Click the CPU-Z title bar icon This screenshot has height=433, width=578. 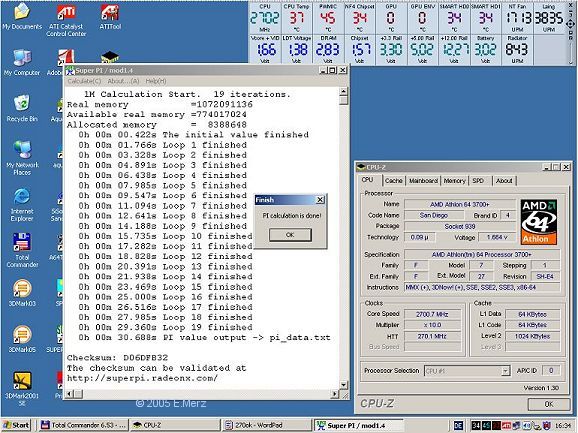[361, 167]
